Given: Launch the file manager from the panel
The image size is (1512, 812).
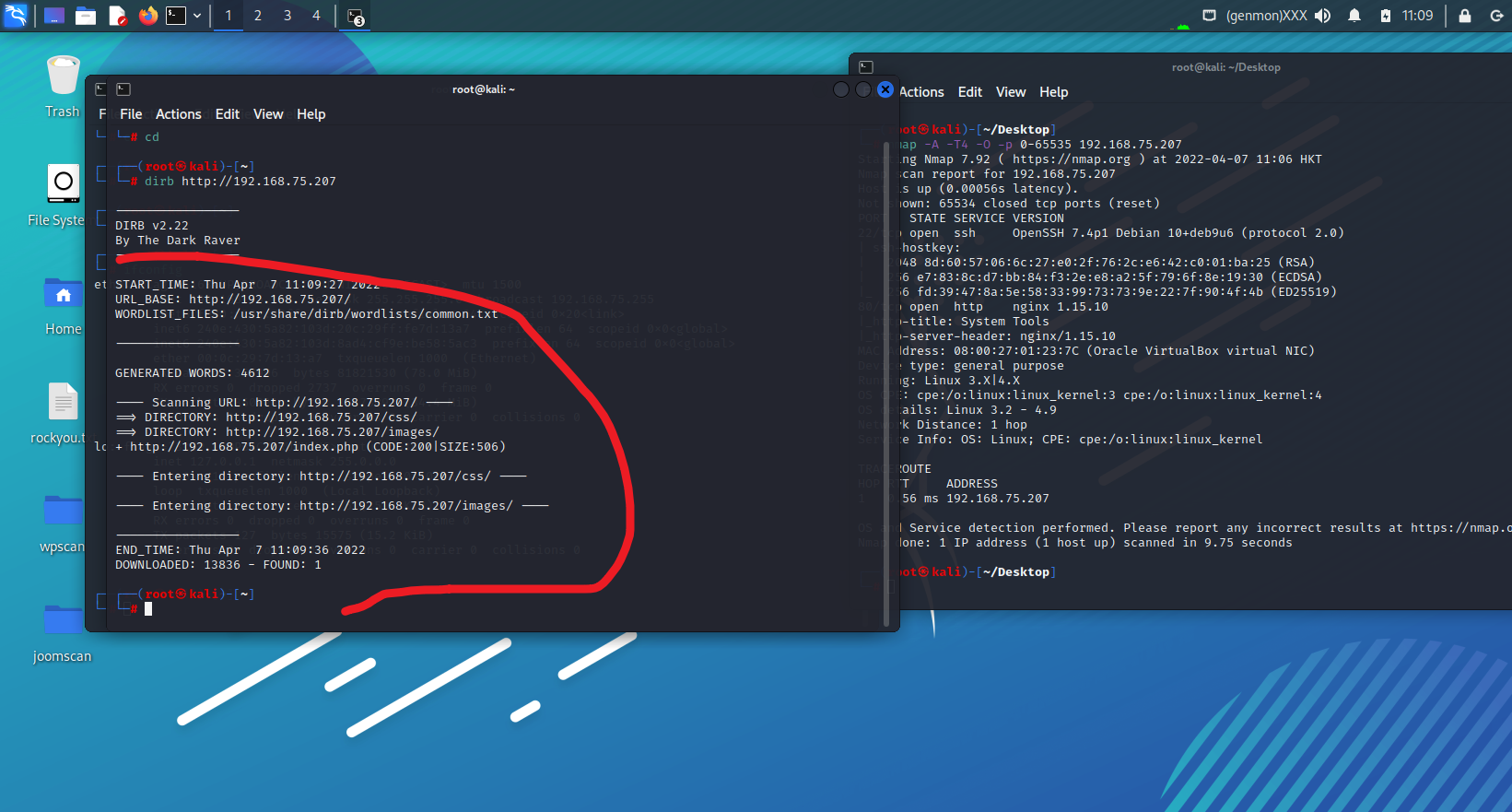Looking at the screenshot, I should pyautogui.click(x=86, y=16).
